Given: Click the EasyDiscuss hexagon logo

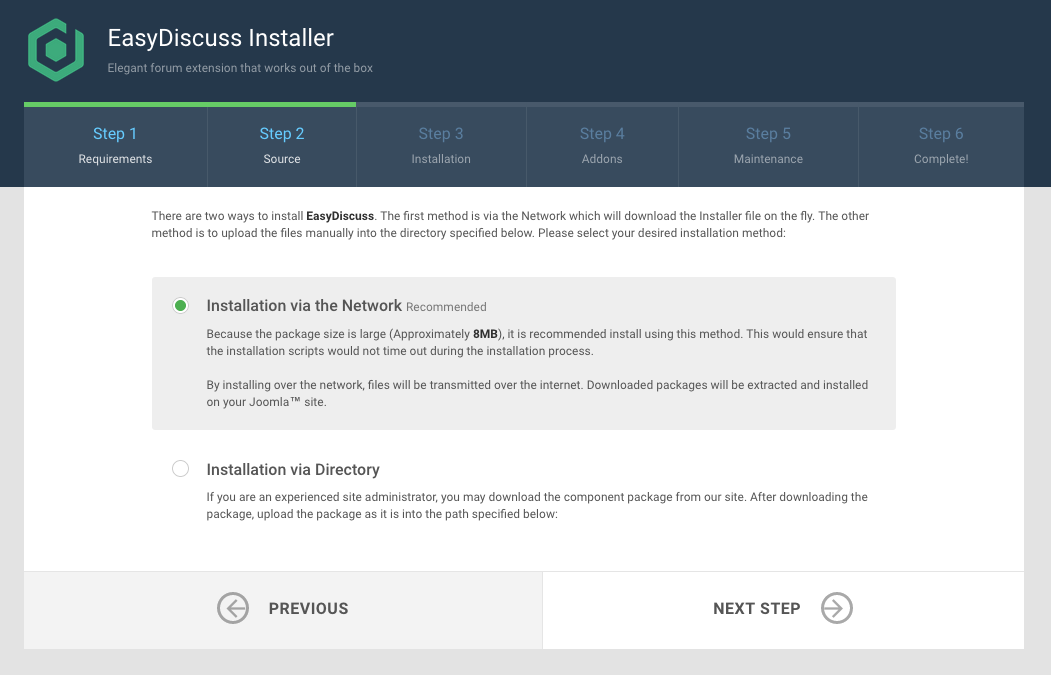Looking at the screenshot, I should [x=56, y=50].
